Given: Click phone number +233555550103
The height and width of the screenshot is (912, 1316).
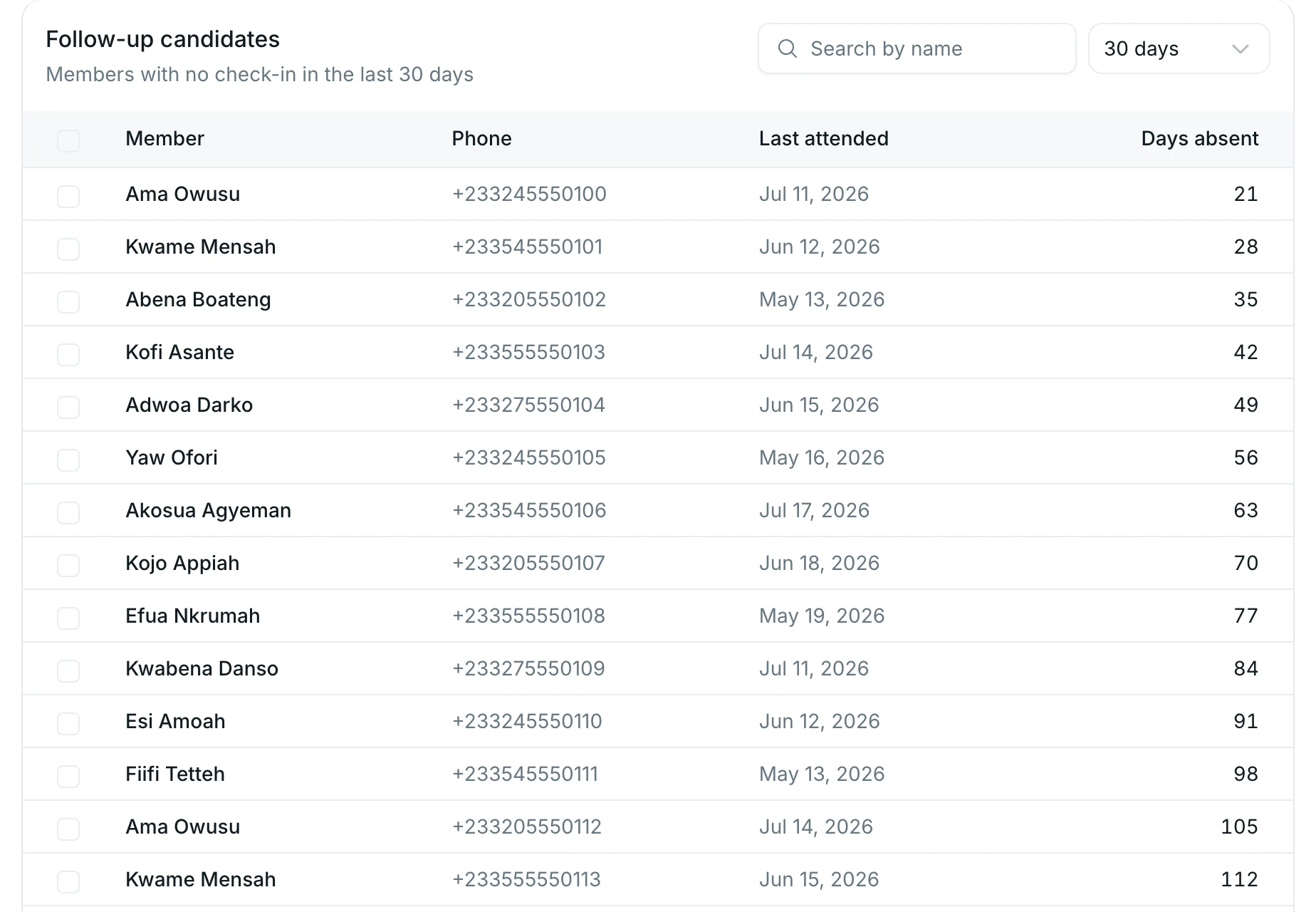Looking at the screenshot, I should click(528, 352).
